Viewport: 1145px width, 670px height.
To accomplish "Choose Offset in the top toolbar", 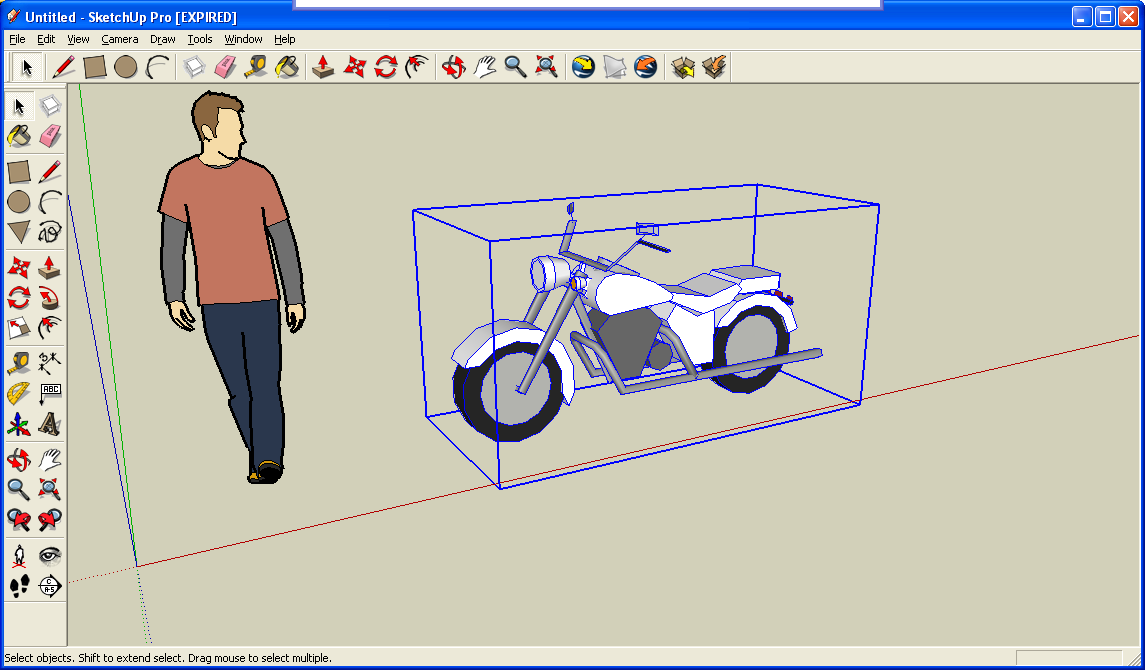I will 417,67.
